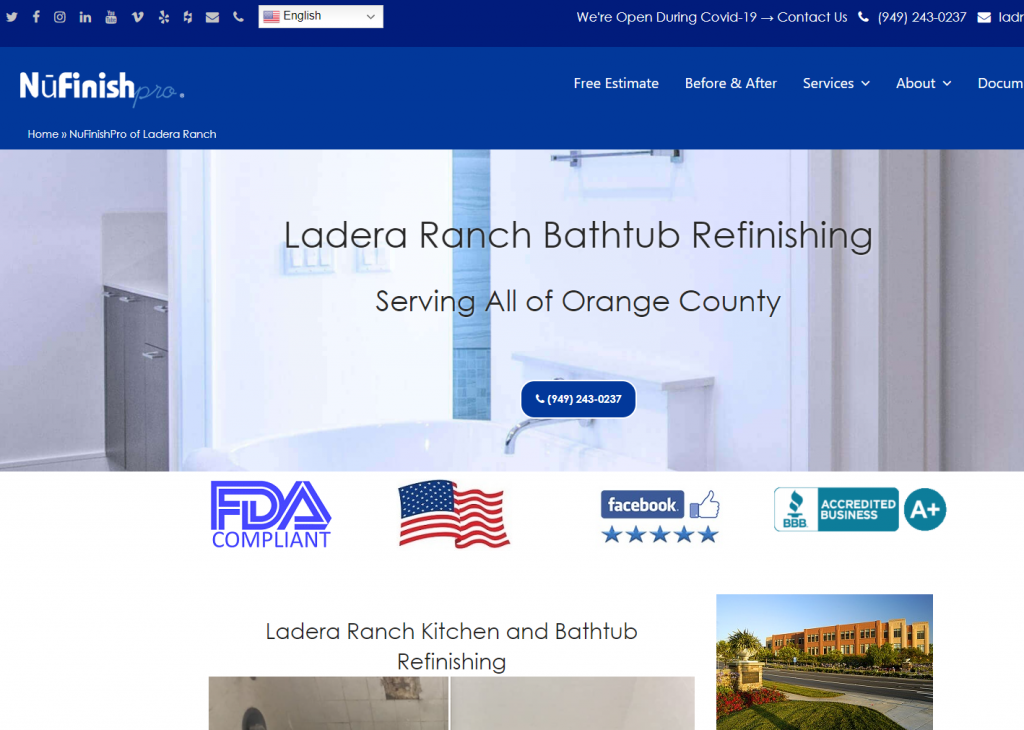Click the BBB Accredited Business A+ badge
The image size is (1024, 730).
[x=859, y=509]
